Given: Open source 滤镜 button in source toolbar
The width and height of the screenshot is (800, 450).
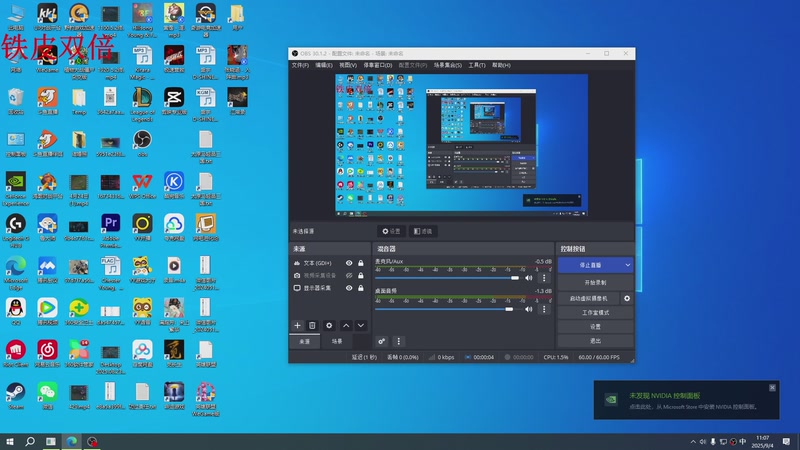Looking at the screenshot, I should point(423,231).
